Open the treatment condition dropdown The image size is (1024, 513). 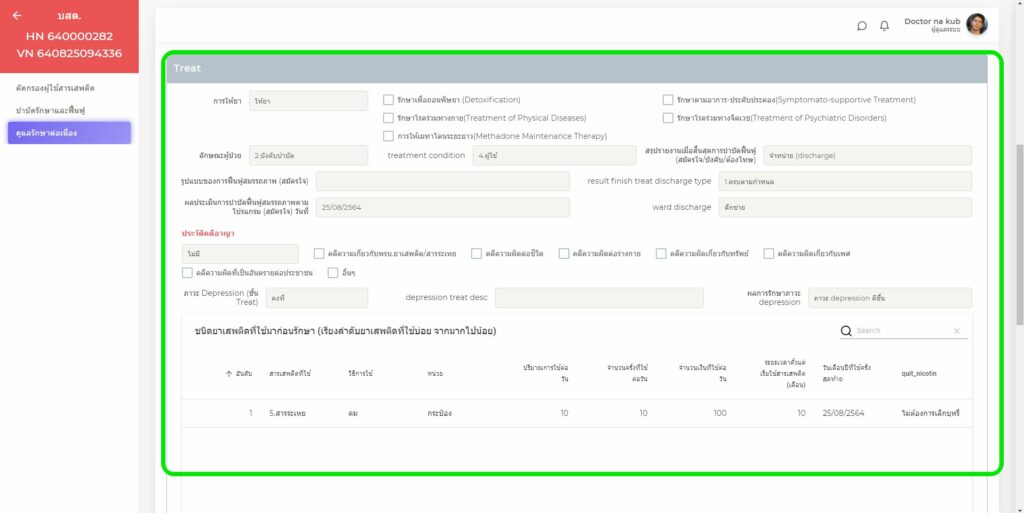554,156
